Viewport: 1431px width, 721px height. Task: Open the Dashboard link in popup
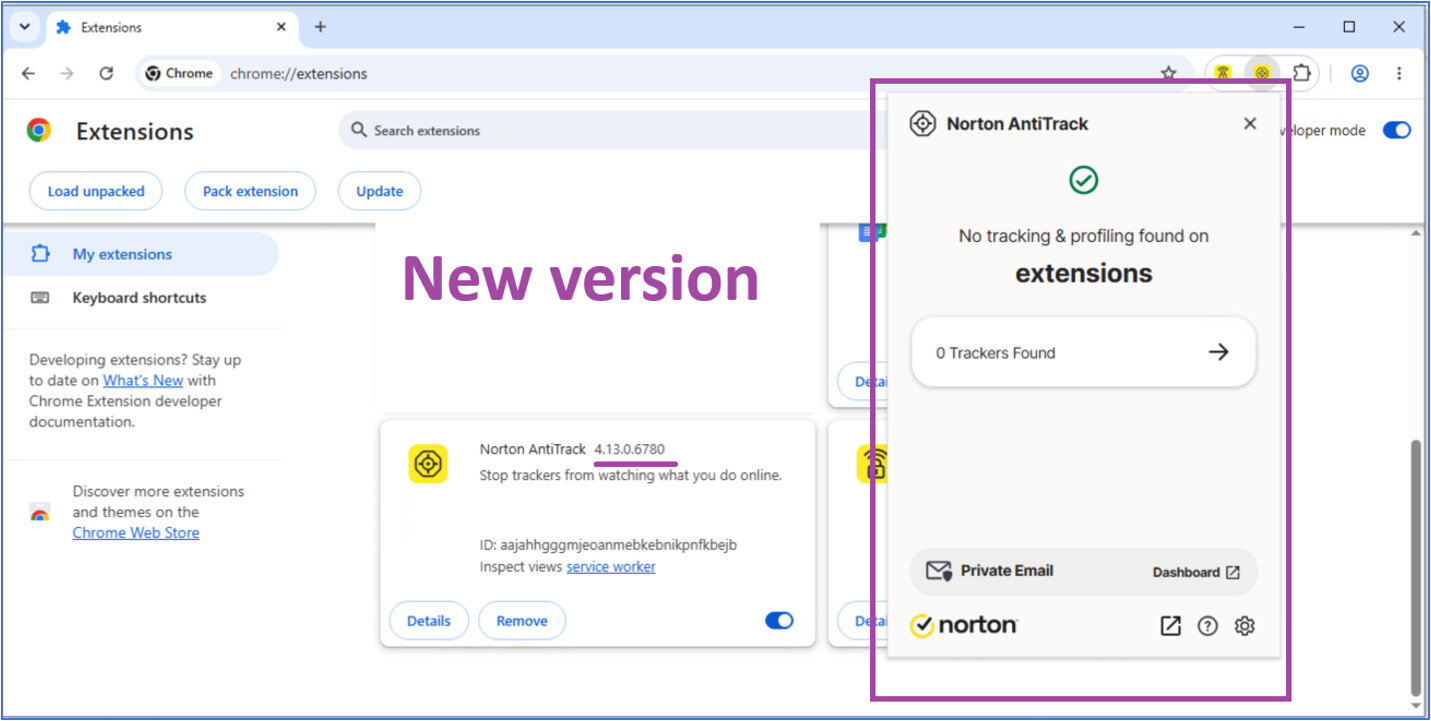click(1196, 572)
